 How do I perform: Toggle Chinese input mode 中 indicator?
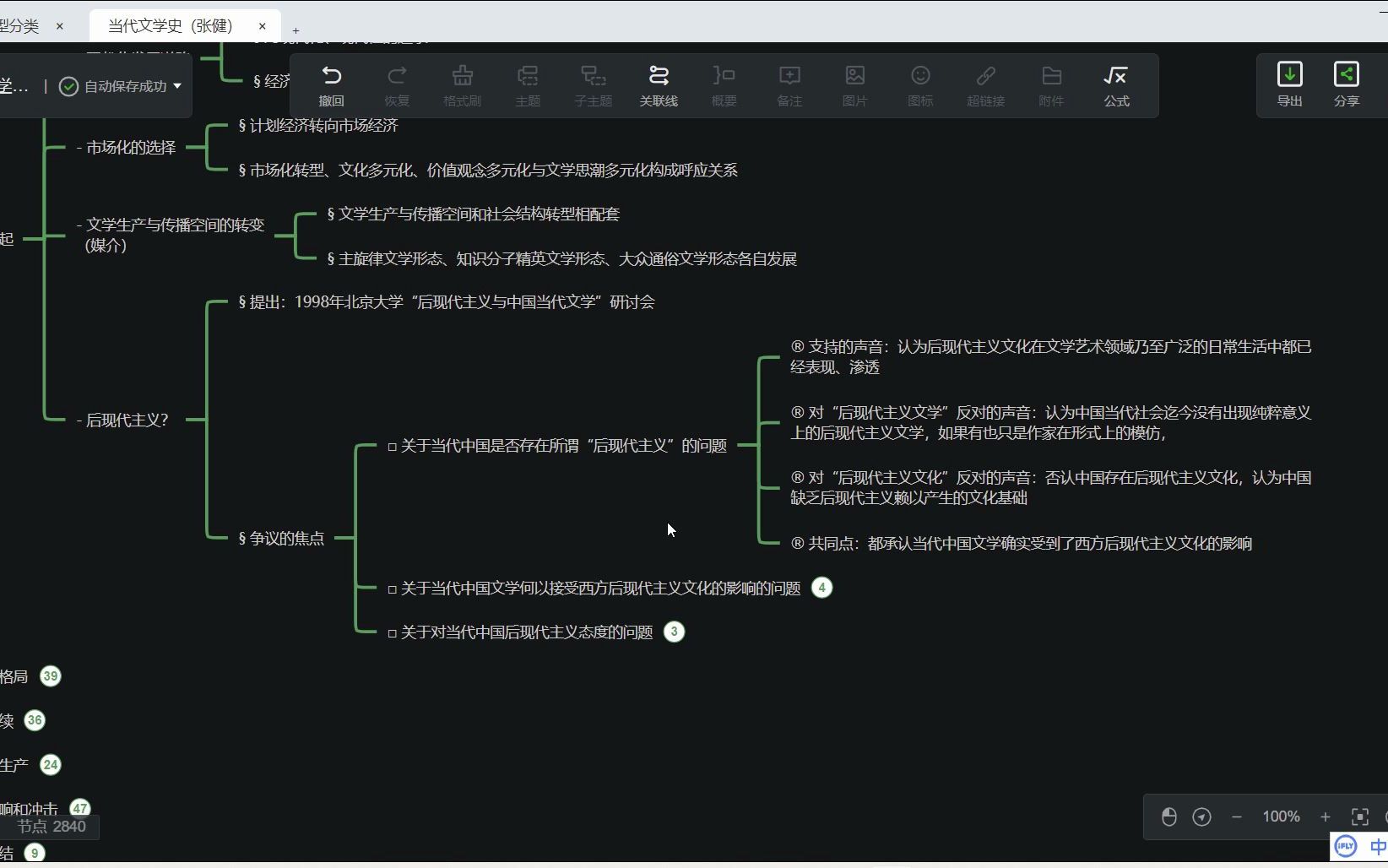1378,846
